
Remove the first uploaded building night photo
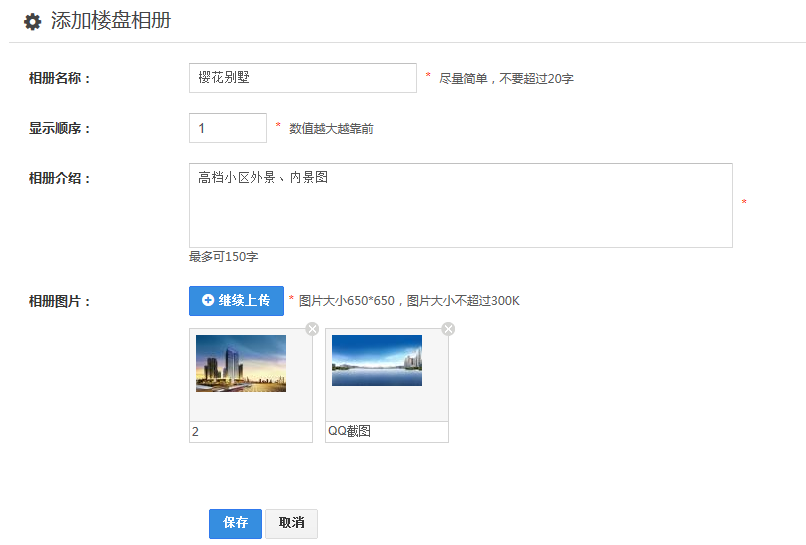[x=312, y=329]
